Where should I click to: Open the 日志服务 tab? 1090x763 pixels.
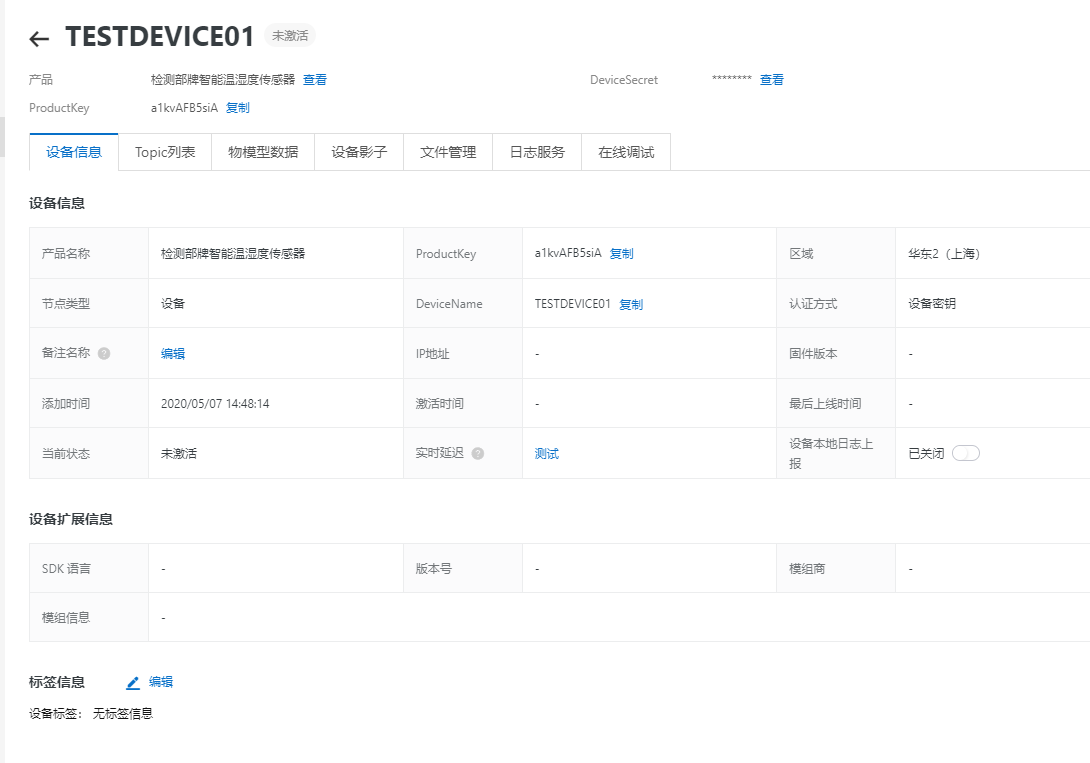click(537, 152)
